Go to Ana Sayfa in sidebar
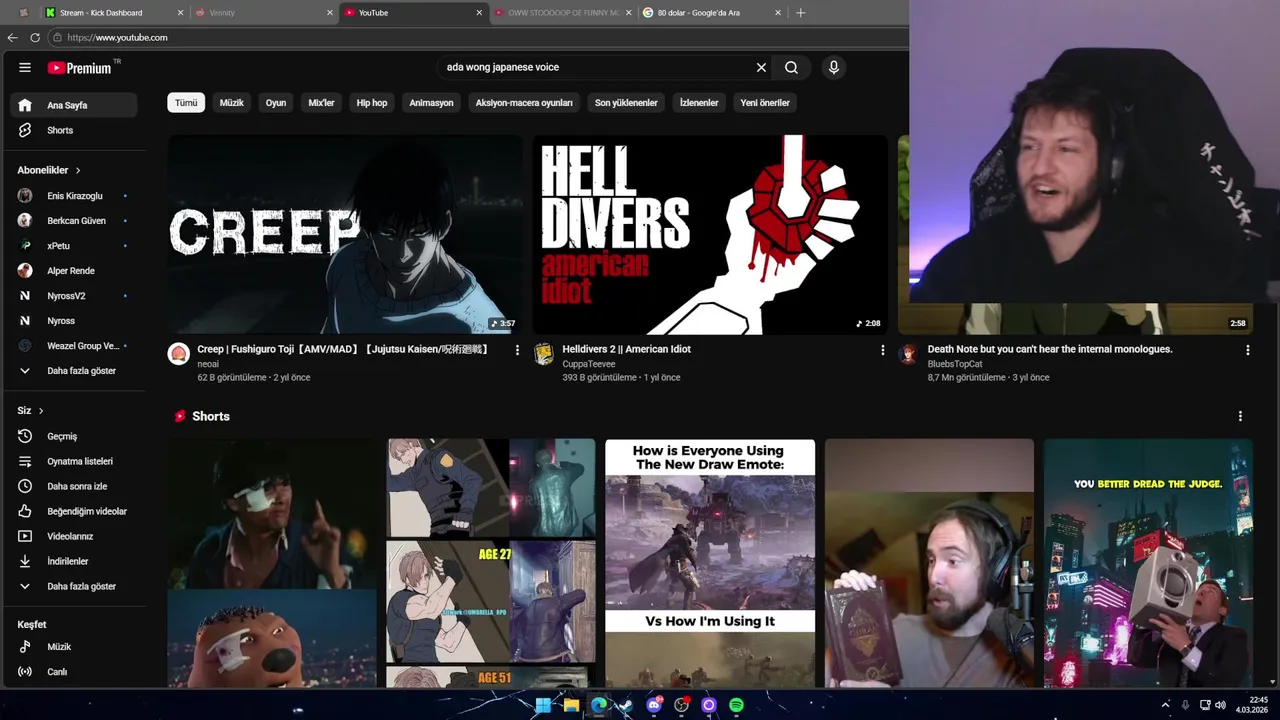 pyautogui.click(x=73, y=105)
